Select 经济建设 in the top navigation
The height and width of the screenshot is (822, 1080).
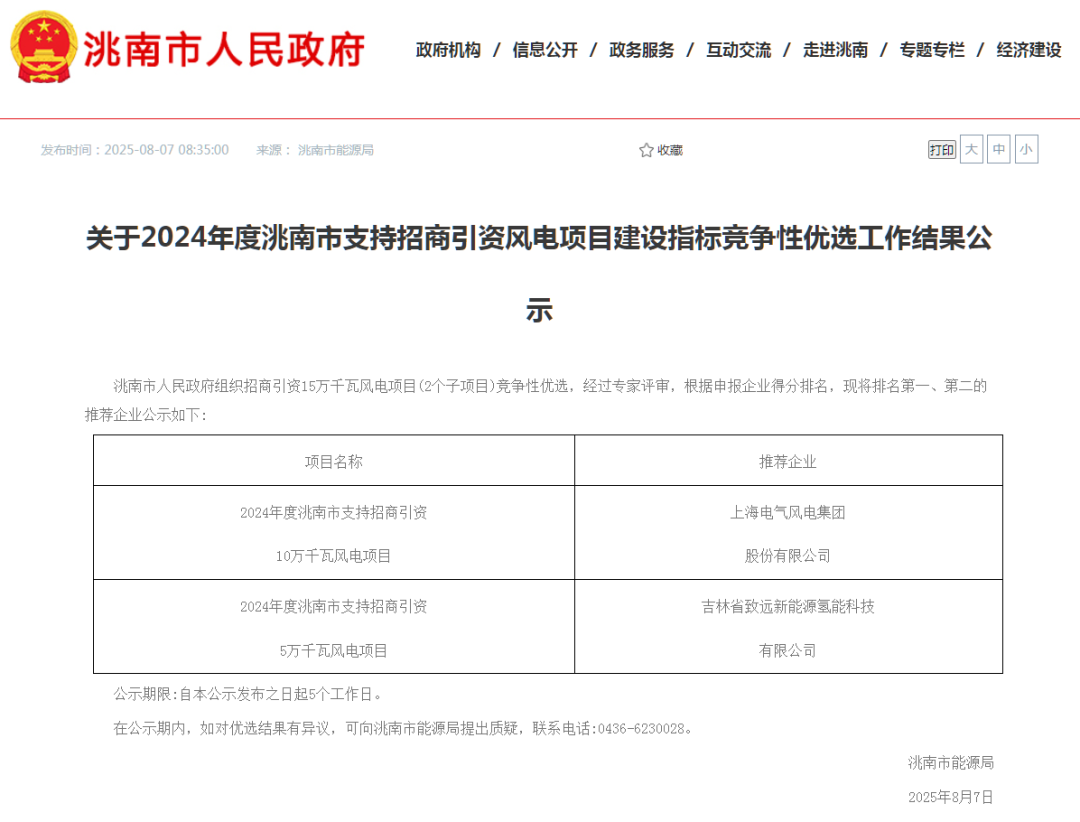tap(1029, 50)
